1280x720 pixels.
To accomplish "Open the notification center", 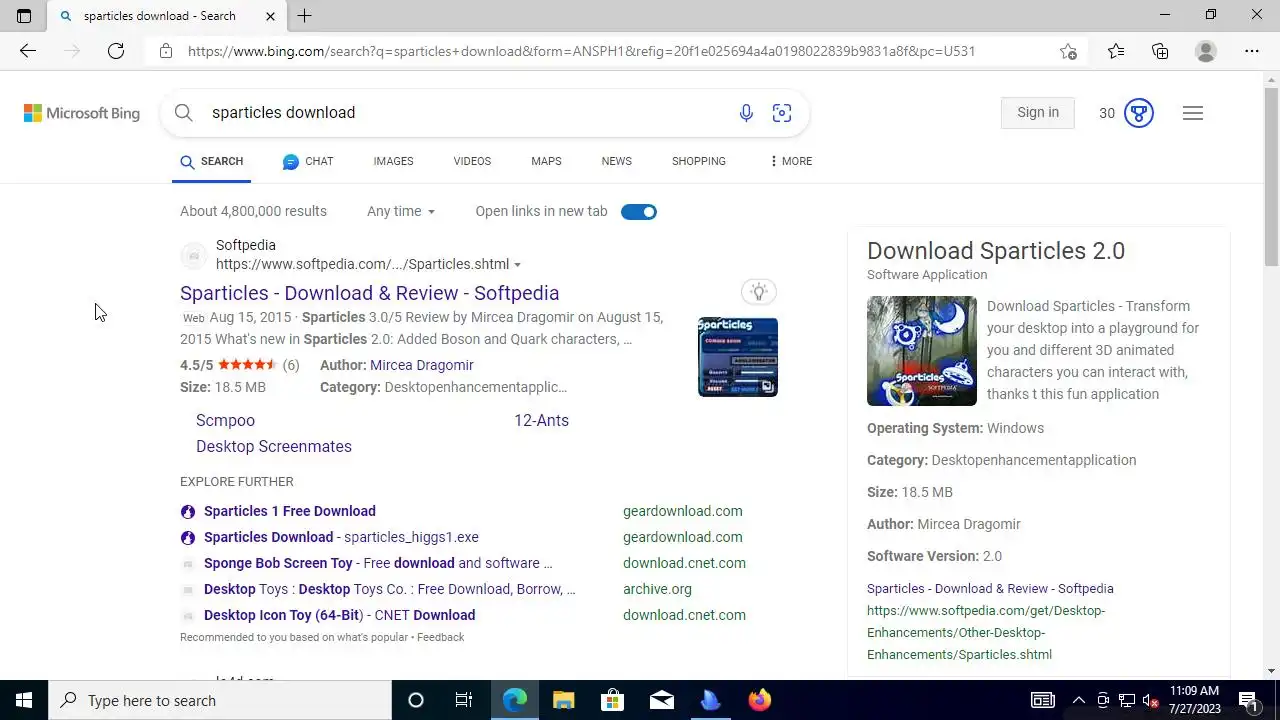I will (1248, 700).
